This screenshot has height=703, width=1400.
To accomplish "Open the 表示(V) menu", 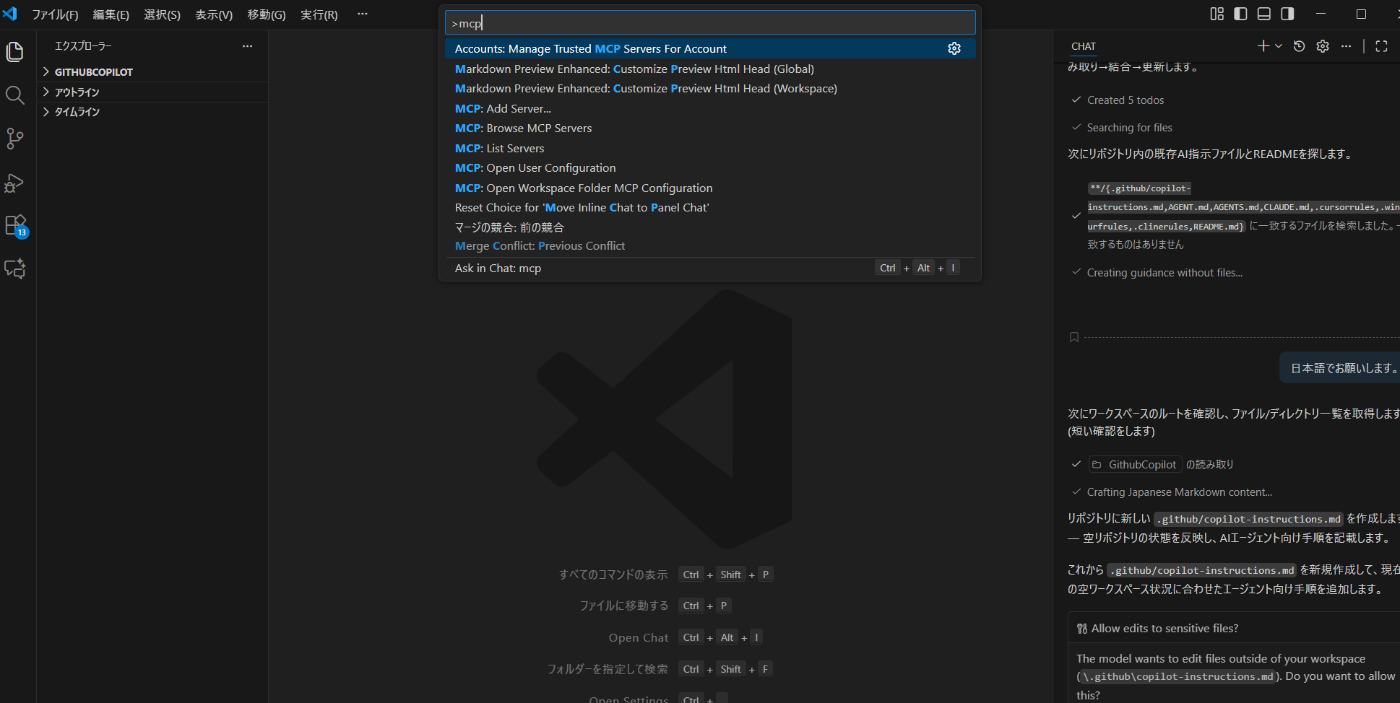I will tap(214, 15).
